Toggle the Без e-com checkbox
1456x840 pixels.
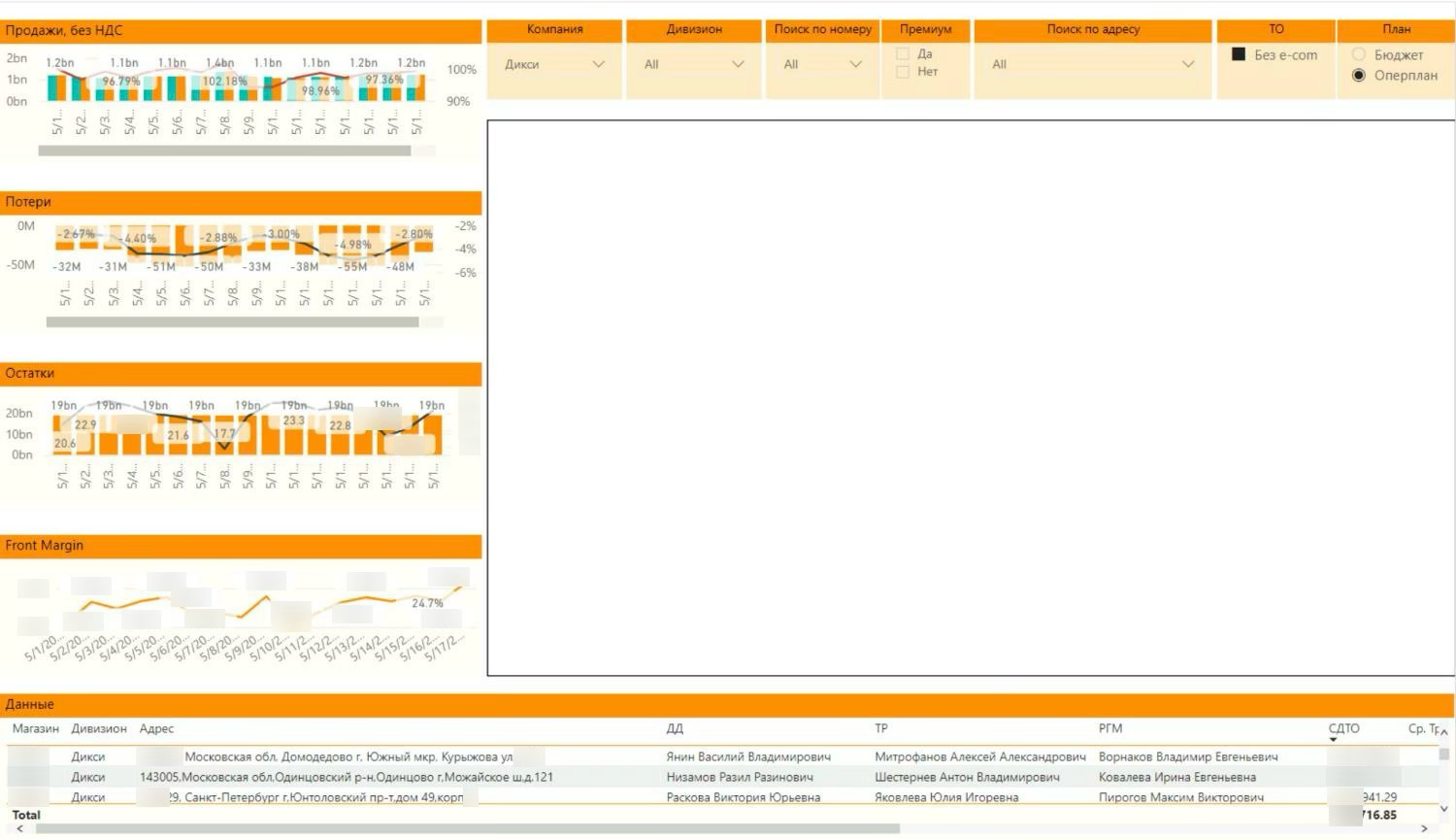(1239, 54)
